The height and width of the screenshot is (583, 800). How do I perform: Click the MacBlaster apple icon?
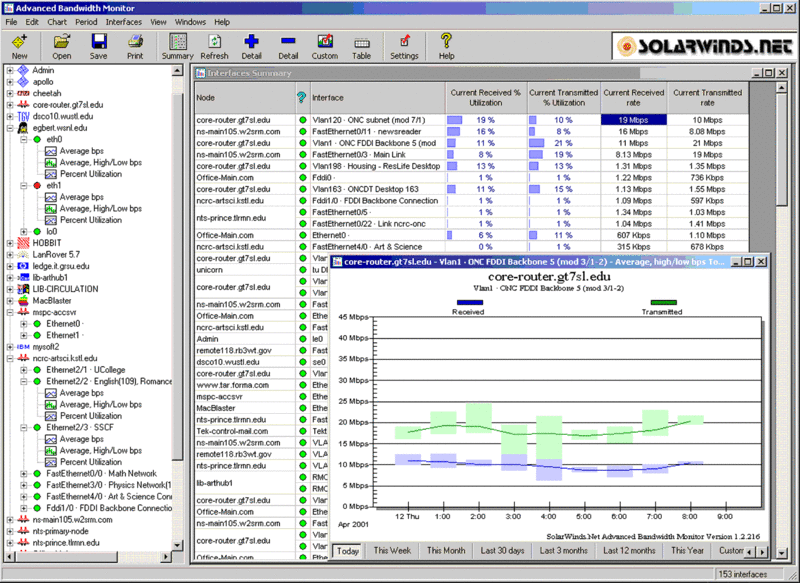[x=23, y=300]
